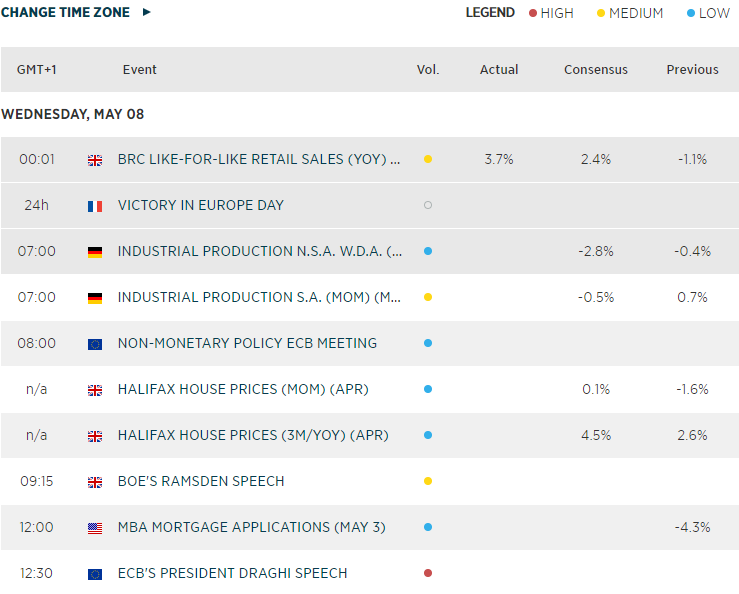
Task: Click US flag beside MBA Mortgage Applications
Action: [95, 528]
